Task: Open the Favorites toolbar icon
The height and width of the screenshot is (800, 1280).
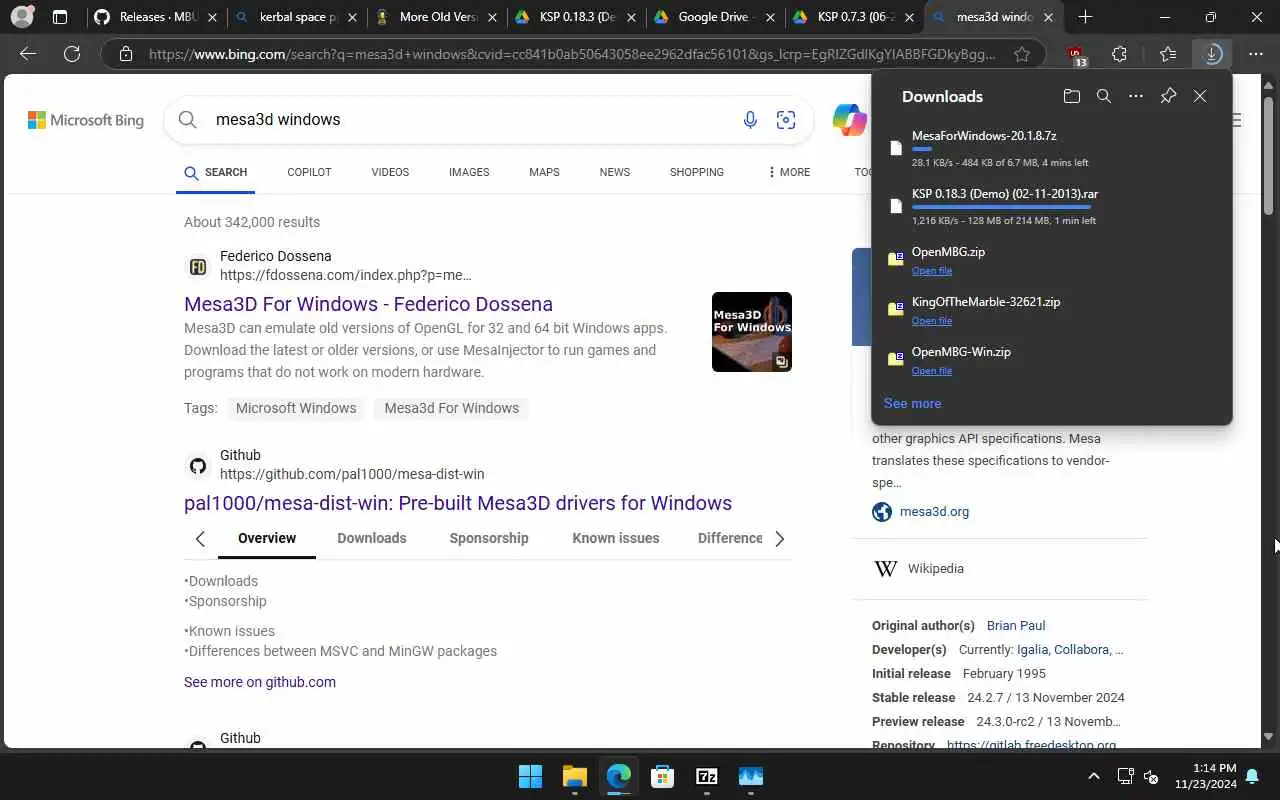Action: pyautogui.click(x=1167, y=54)
